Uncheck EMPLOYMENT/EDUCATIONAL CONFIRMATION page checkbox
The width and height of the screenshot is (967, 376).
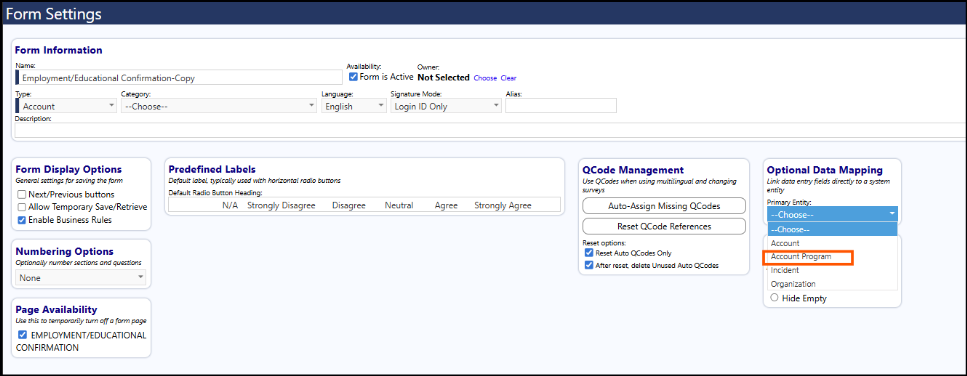coord(23,335)
